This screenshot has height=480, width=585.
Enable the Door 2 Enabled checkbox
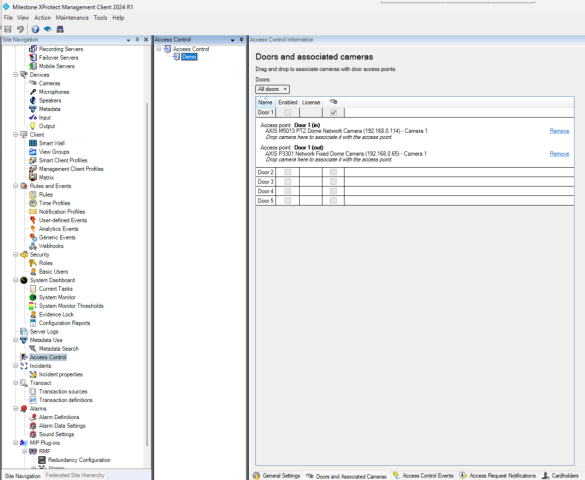(x=288, y=172)
